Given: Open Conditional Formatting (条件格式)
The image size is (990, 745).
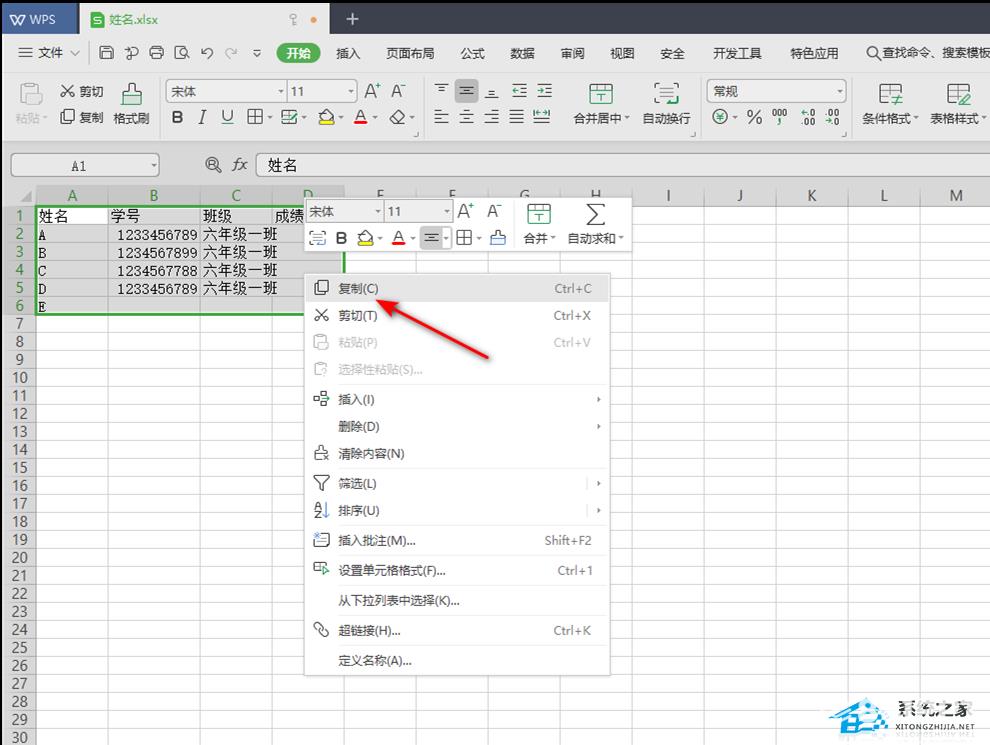Looking at the screenshot, I should [890, 104].
